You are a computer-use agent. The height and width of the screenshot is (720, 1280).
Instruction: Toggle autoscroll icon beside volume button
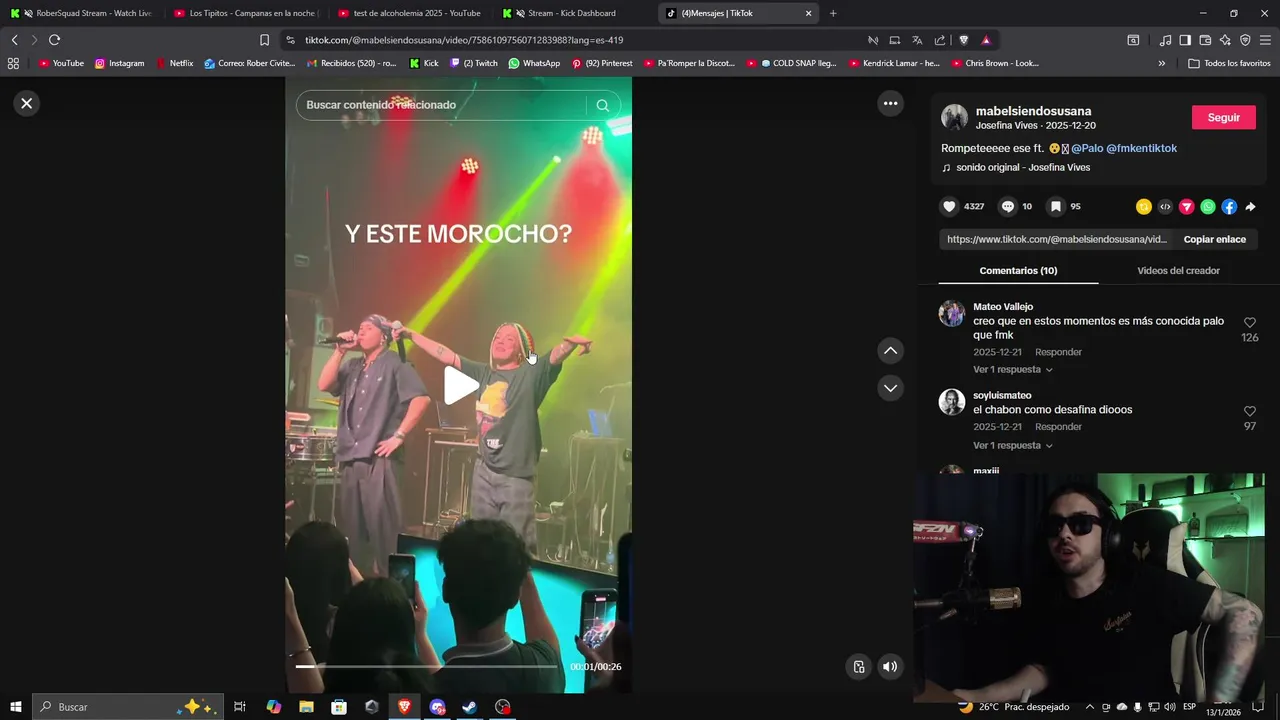[858, 667]
